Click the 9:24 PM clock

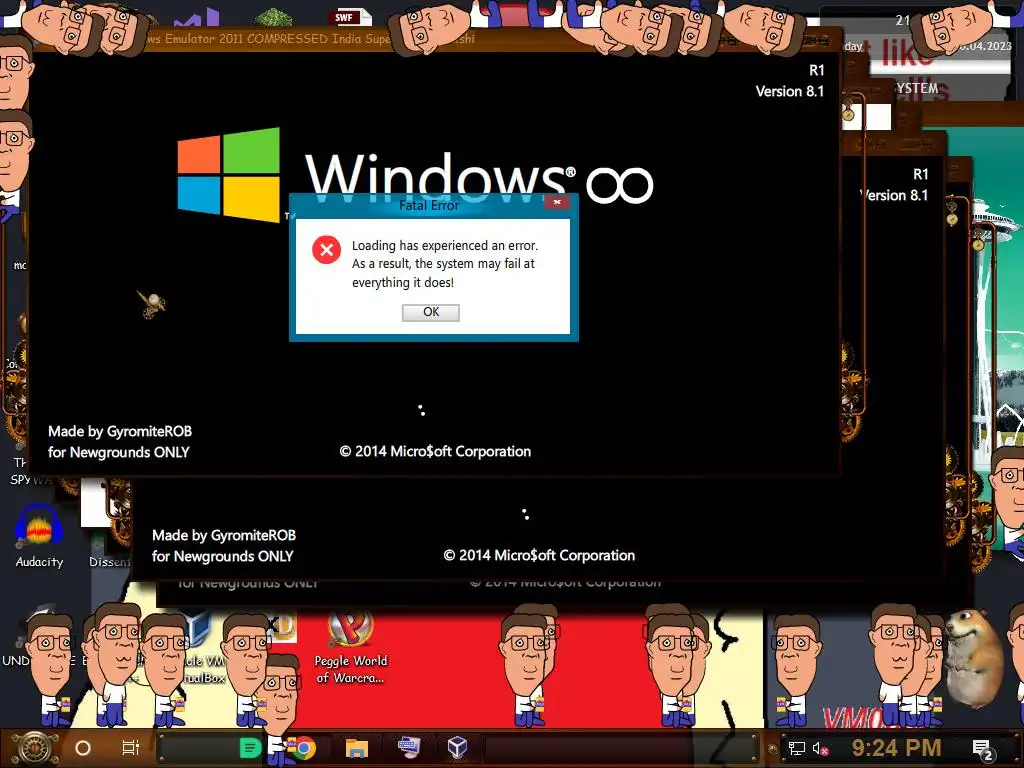[x=897, y=748]
